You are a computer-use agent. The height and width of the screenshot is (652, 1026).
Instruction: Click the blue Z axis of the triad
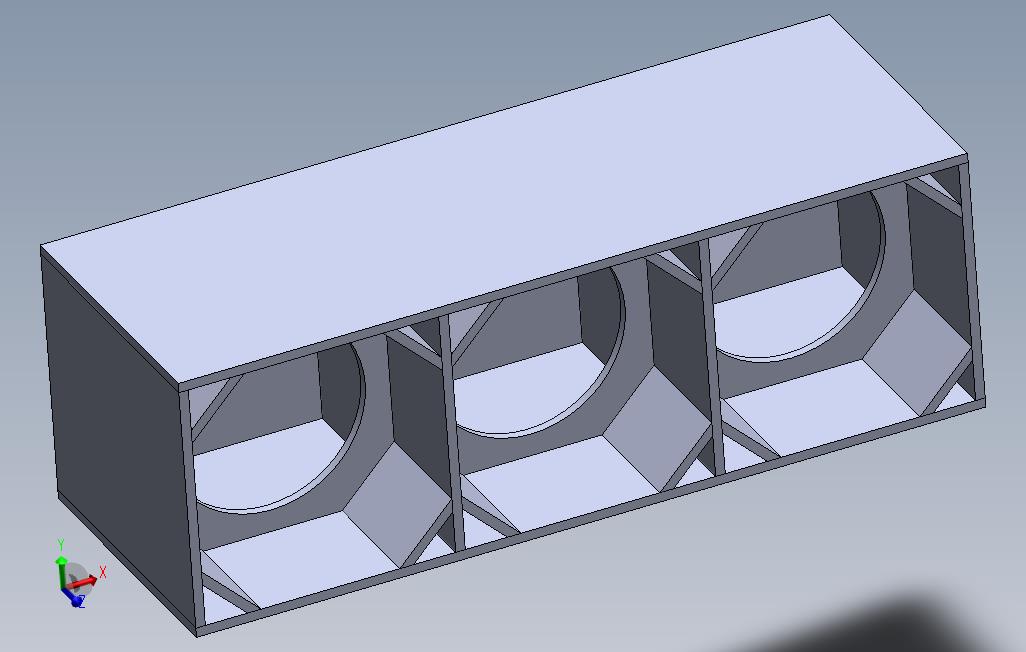click(x=72, y=597)
